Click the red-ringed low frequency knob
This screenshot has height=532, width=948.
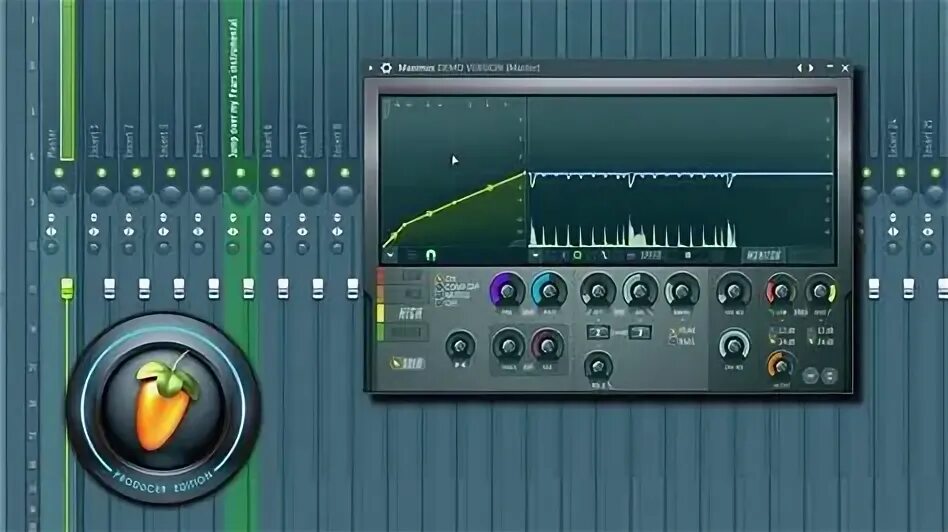[x=781, y=291]
